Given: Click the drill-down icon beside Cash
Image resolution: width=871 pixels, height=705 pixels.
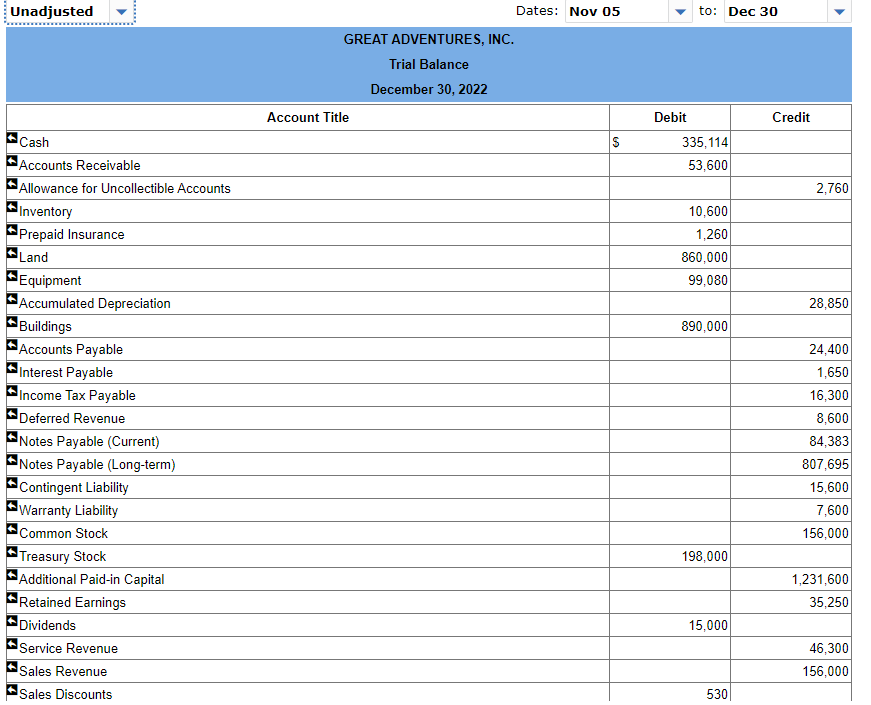Looking at the screenshot, I should pyautogui.click(x=10, y=138).
